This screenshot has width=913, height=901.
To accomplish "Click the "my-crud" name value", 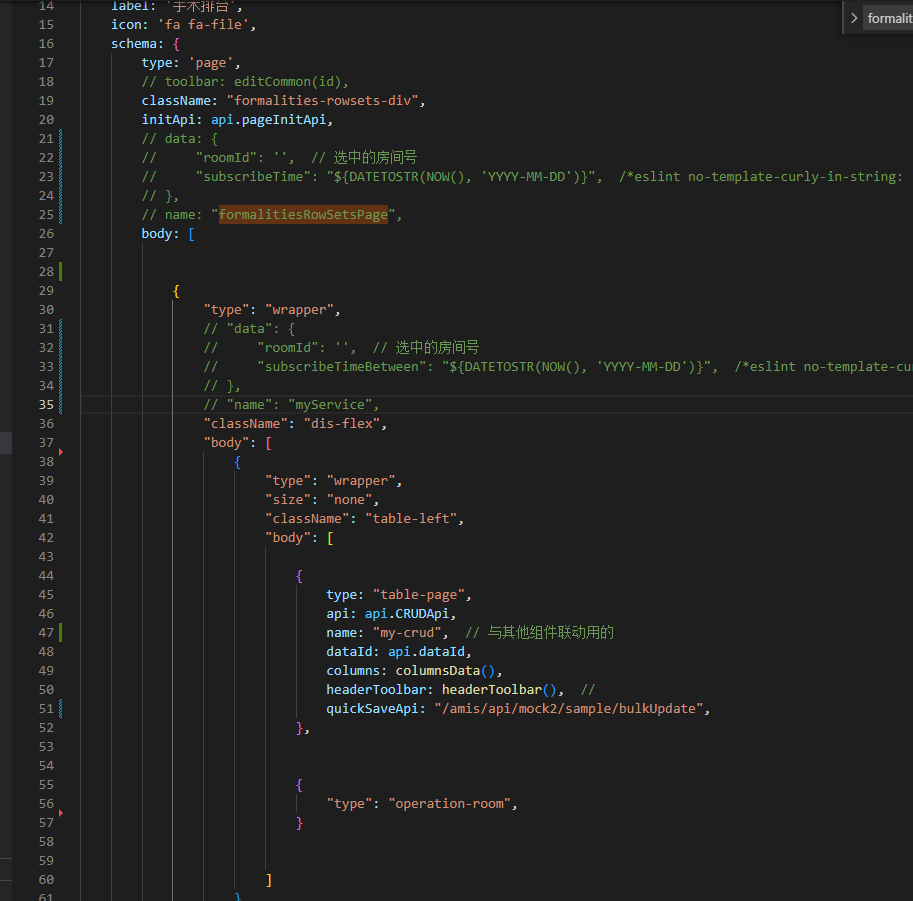I will click(407, 633).
